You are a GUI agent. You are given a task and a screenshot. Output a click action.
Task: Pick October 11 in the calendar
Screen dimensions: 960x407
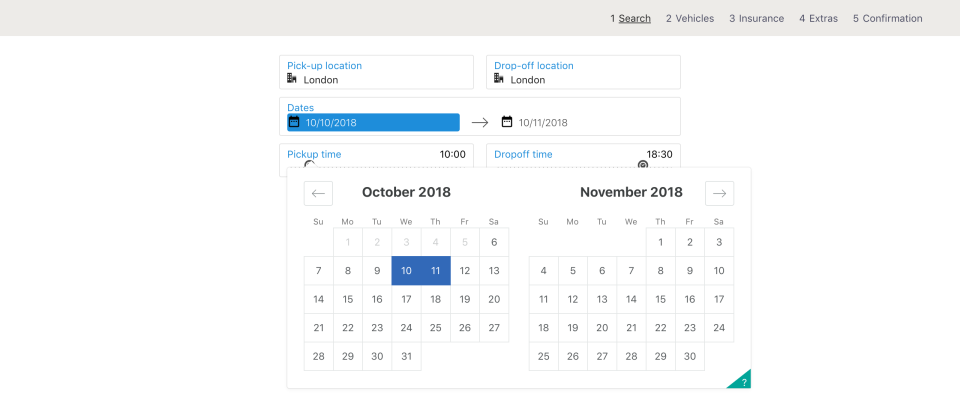pyautogui.click(x=435, y=271)
